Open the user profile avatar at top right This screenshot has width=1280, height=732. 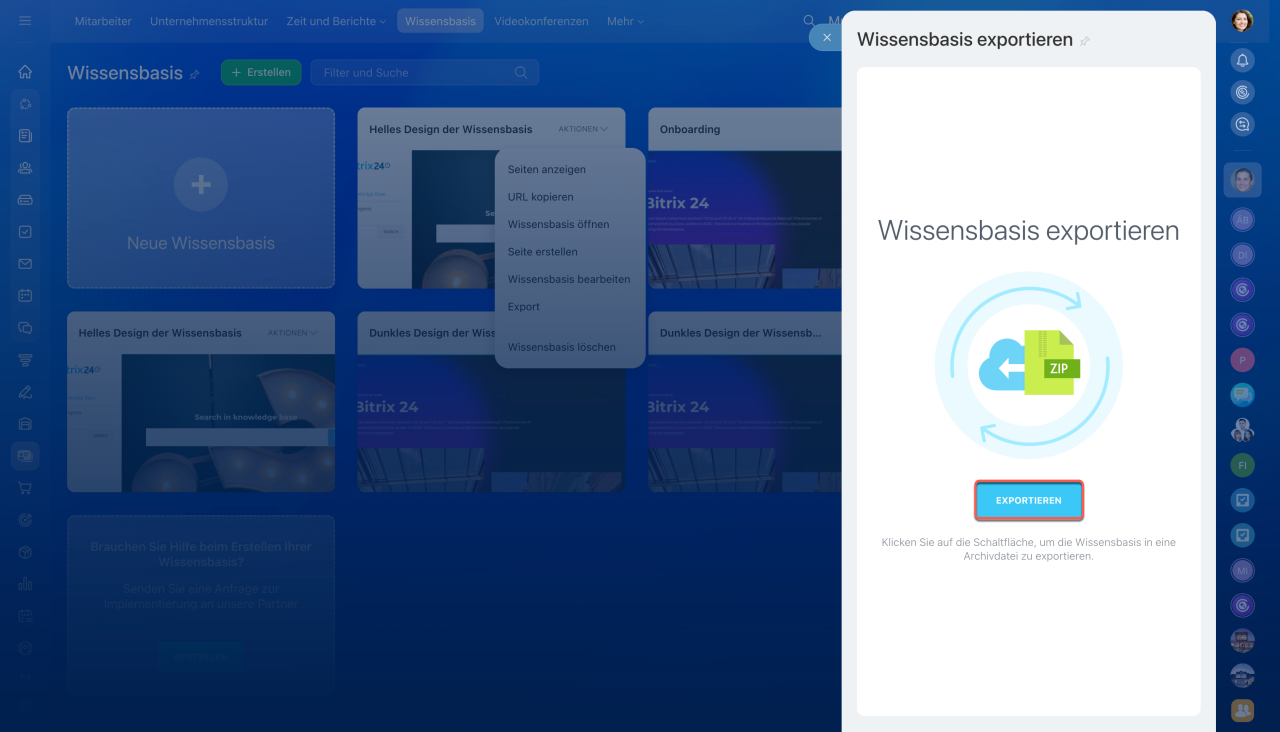pyautogui.click(x=1242, y=21)
